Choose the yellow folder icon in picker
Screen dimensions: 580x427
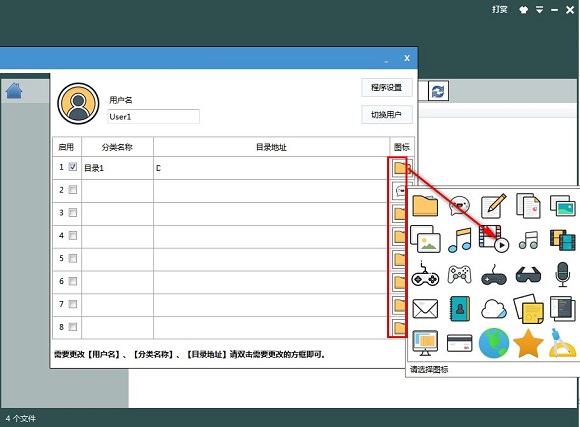pyautogui.click(x=425, y=205)
